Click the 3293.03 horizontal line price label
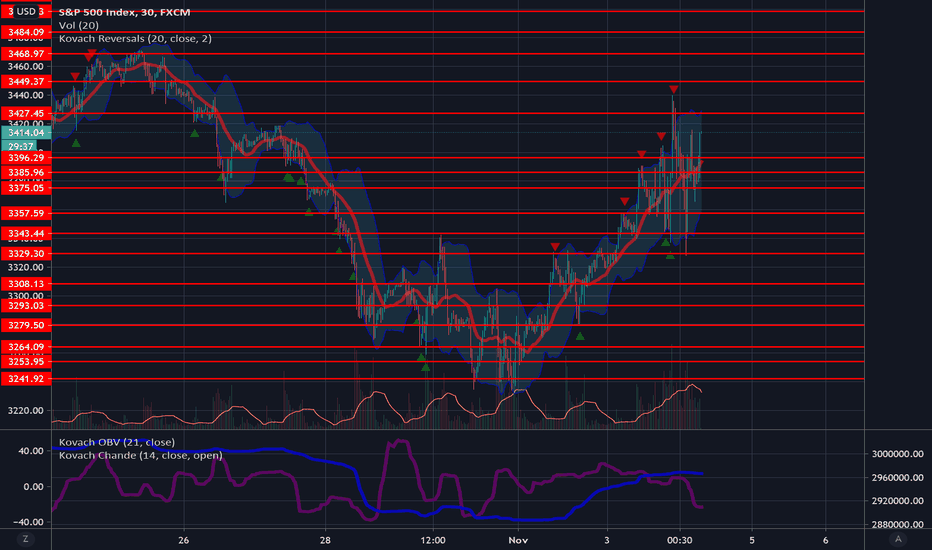The height and width of the screenshot is (550, 932). point(26,305)
